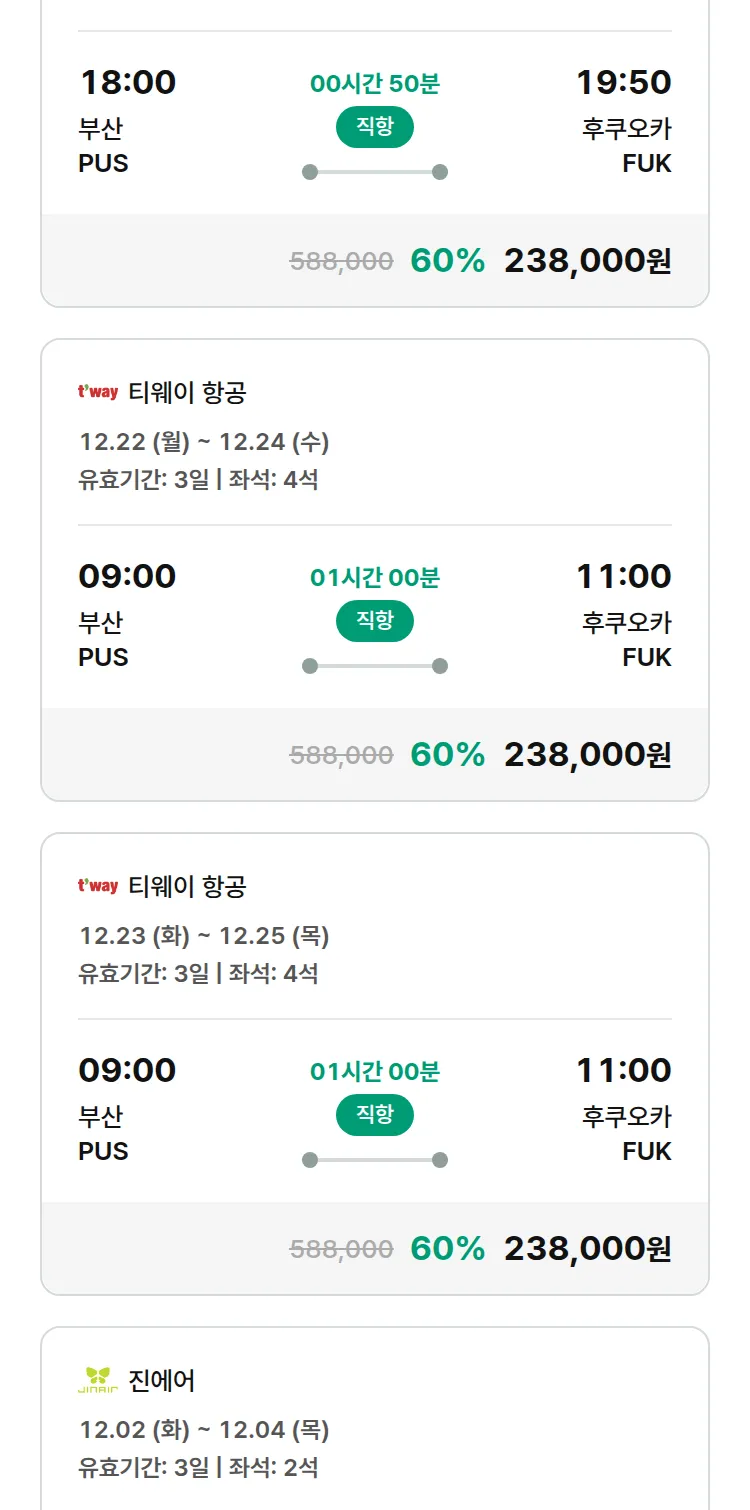Click the t'way logo on the 12.23 flight

click(x=98, y=886)
